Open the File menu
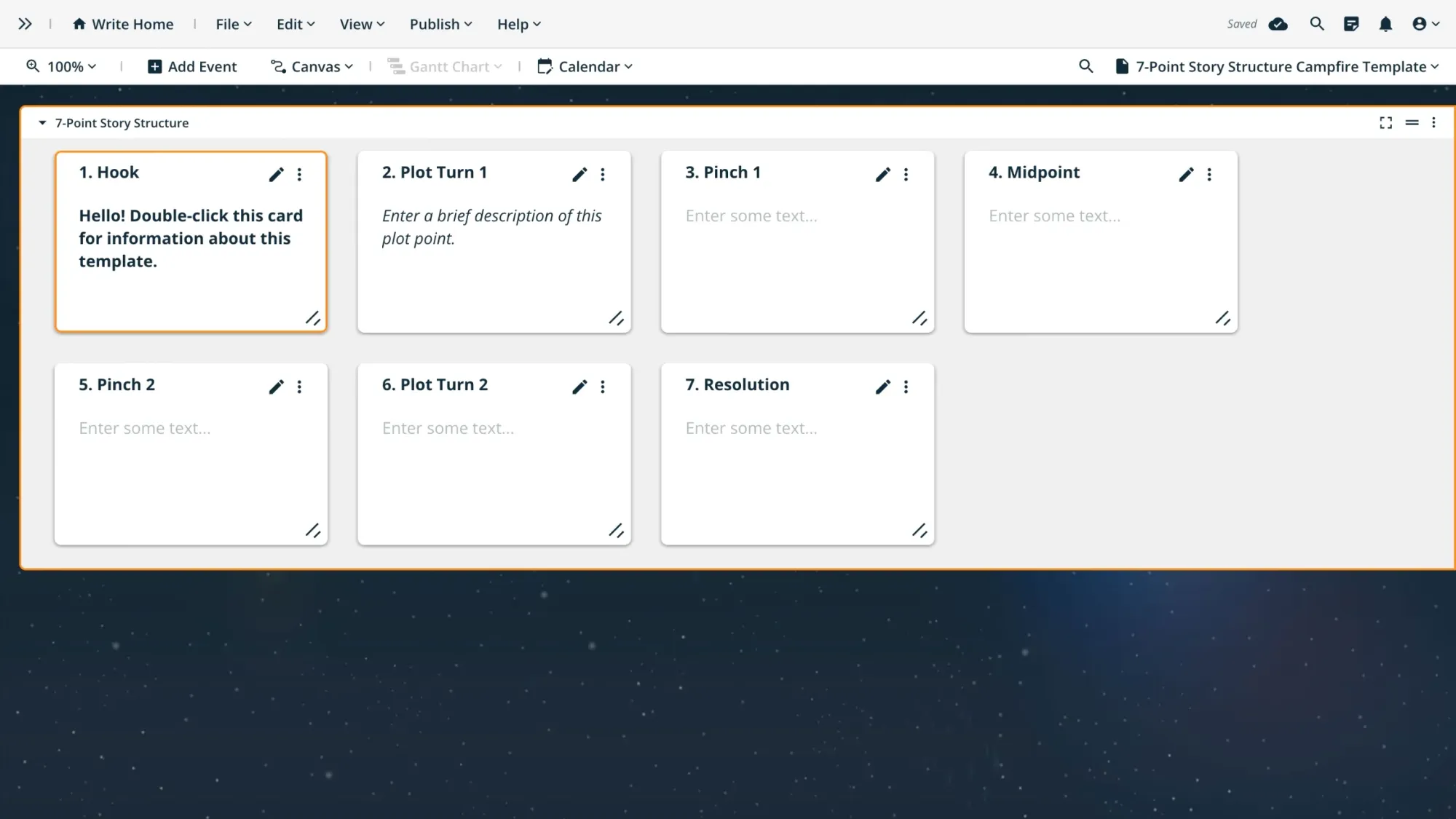Image resolution: width=1456 pixels, height=819 pixels. (234, 24)
